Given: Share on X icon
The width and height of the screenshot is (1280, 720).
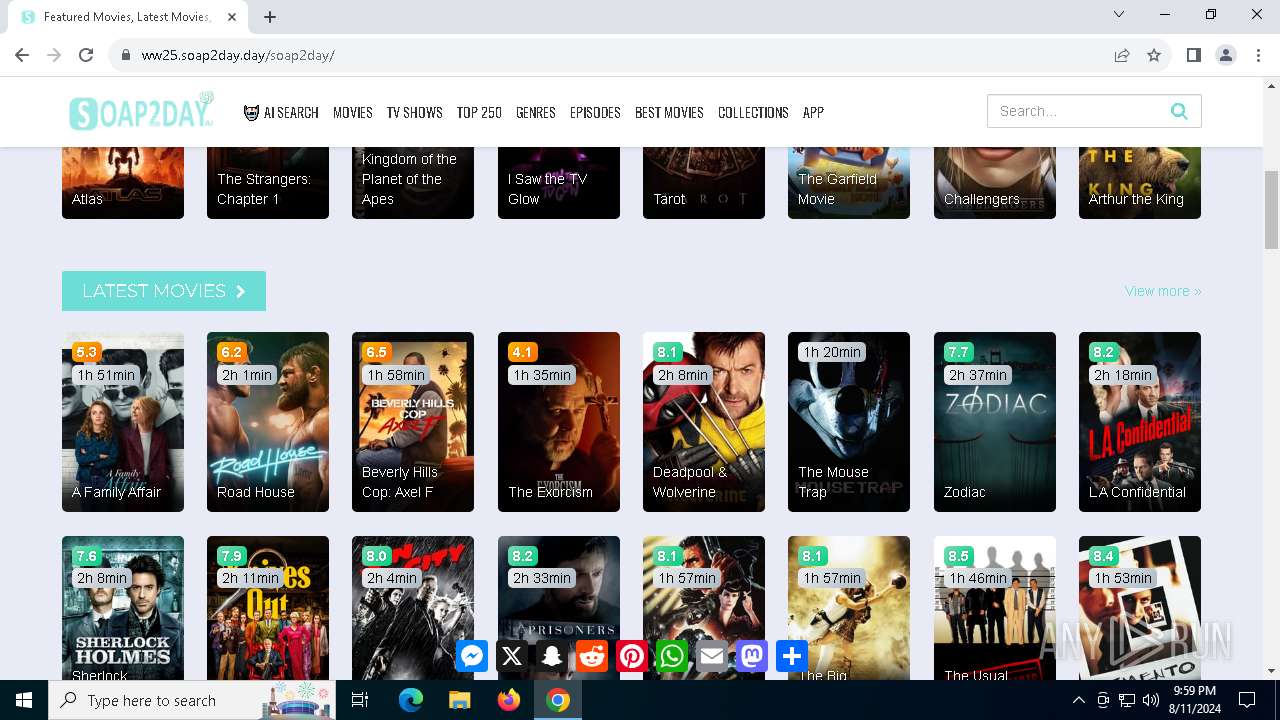Looking at the screenshot, I should pos(512,656).
